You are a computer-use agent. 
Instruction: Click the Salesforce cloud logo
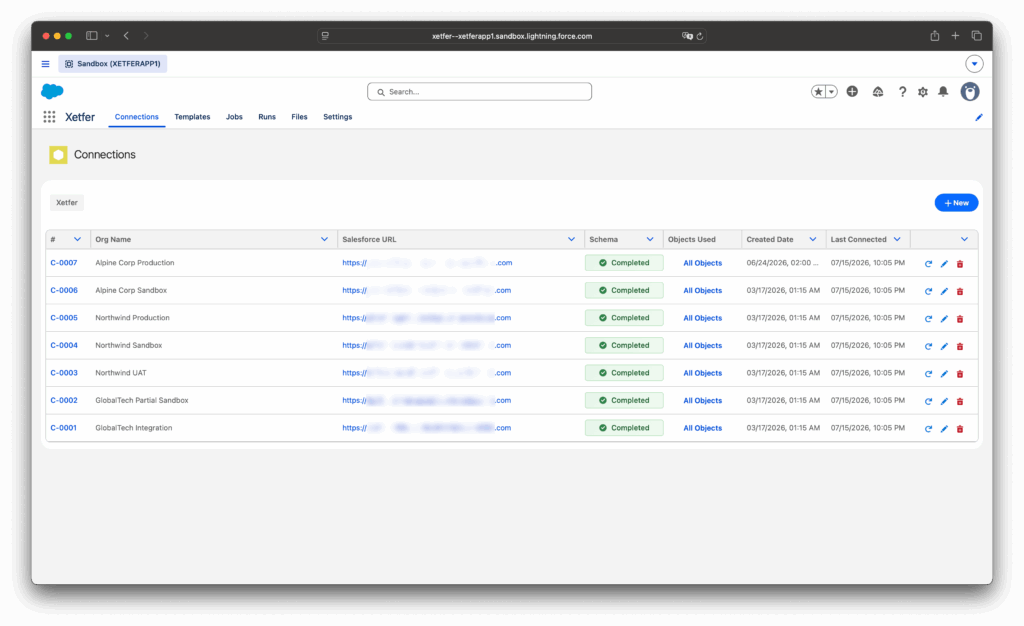point(52,91)
